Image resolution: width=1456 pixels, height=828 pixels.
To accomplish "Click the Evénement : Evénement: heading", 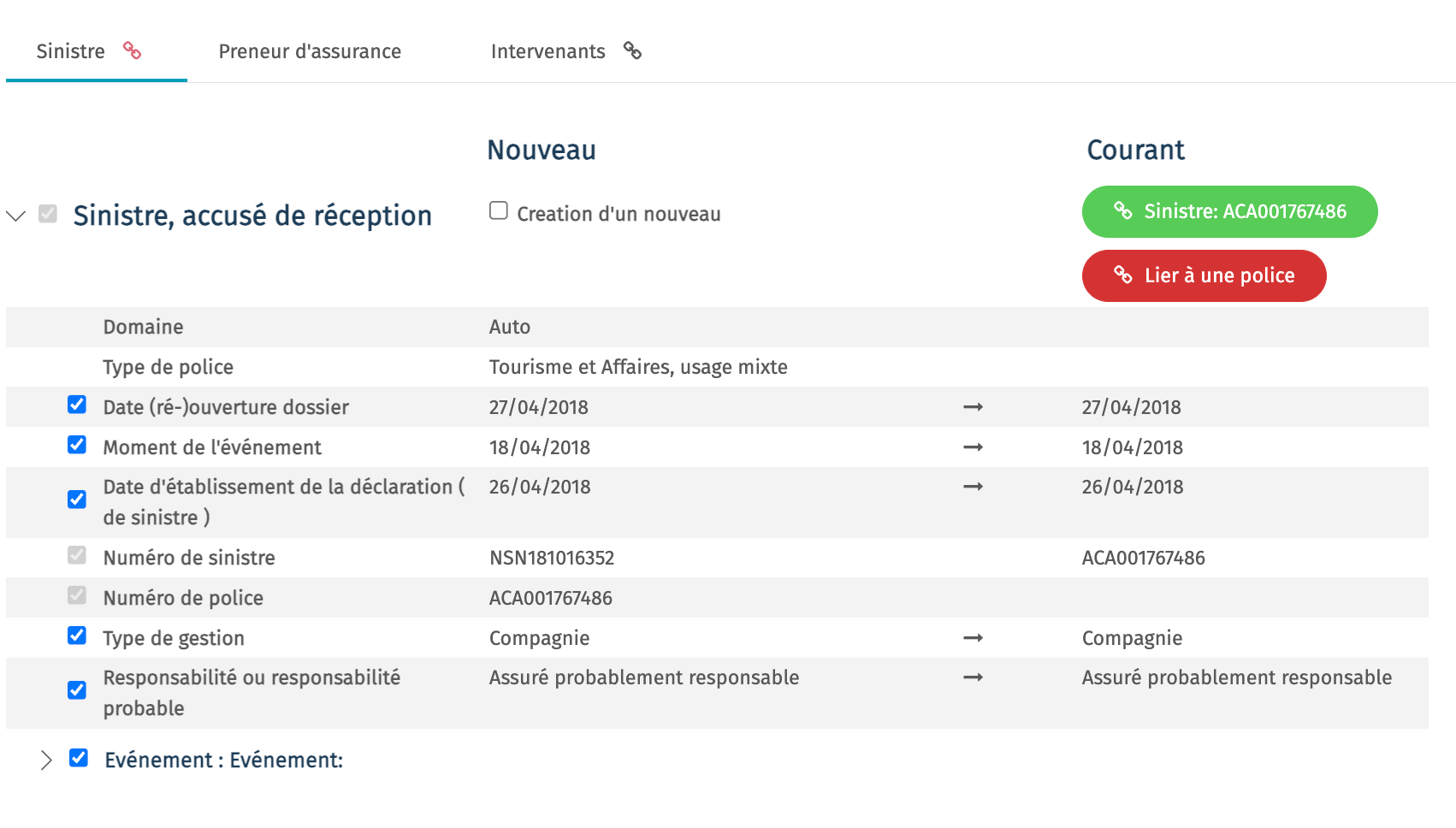I will click(x=223, y=760).
